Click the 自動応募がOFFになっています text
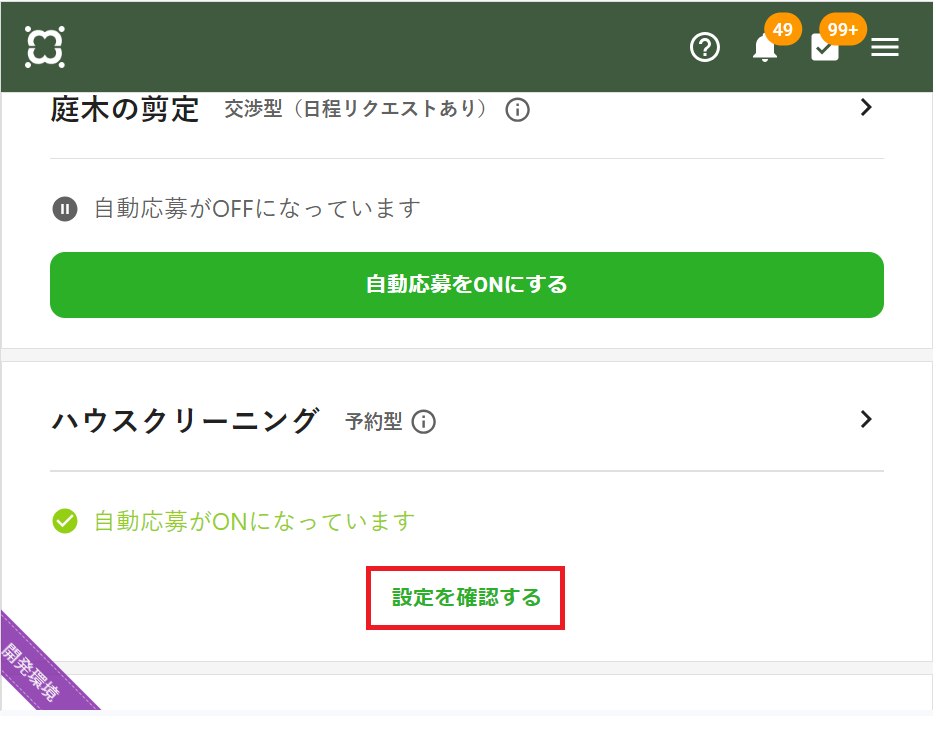Screen dimensions: 936x744 (258, 208)
